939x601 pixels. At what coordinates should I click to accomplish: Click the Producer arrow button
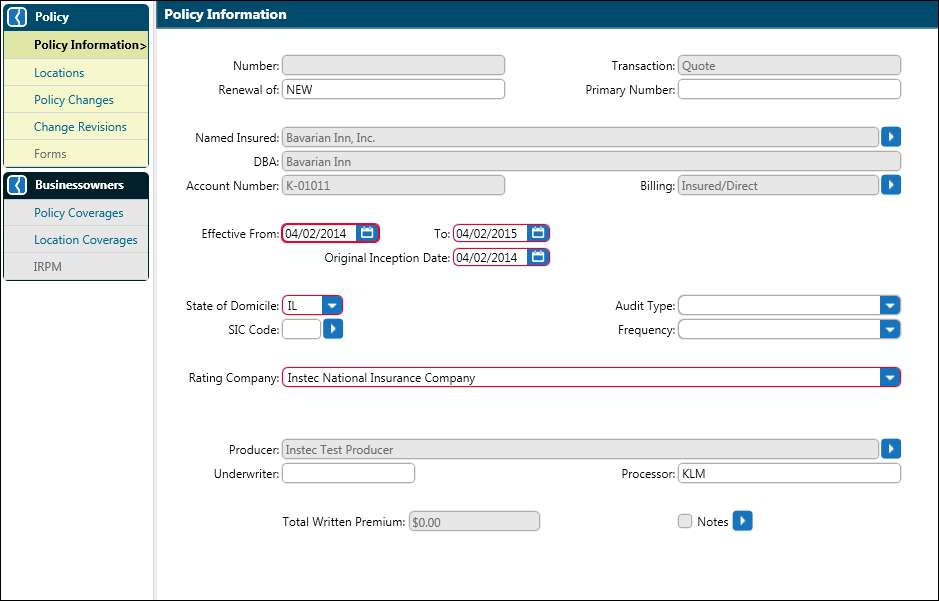click(x=891, y=449)
